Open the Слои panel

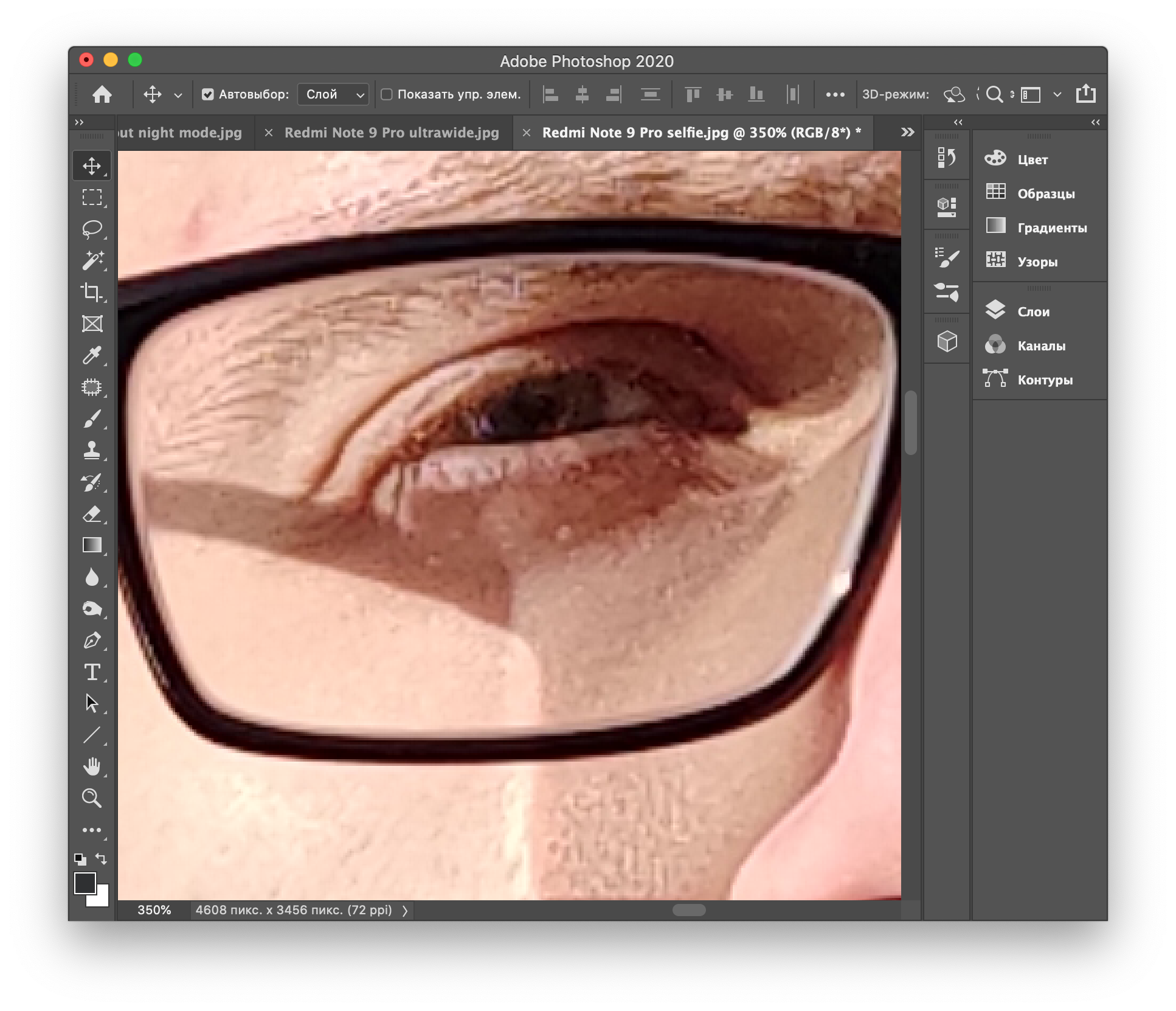point(1033,311)
